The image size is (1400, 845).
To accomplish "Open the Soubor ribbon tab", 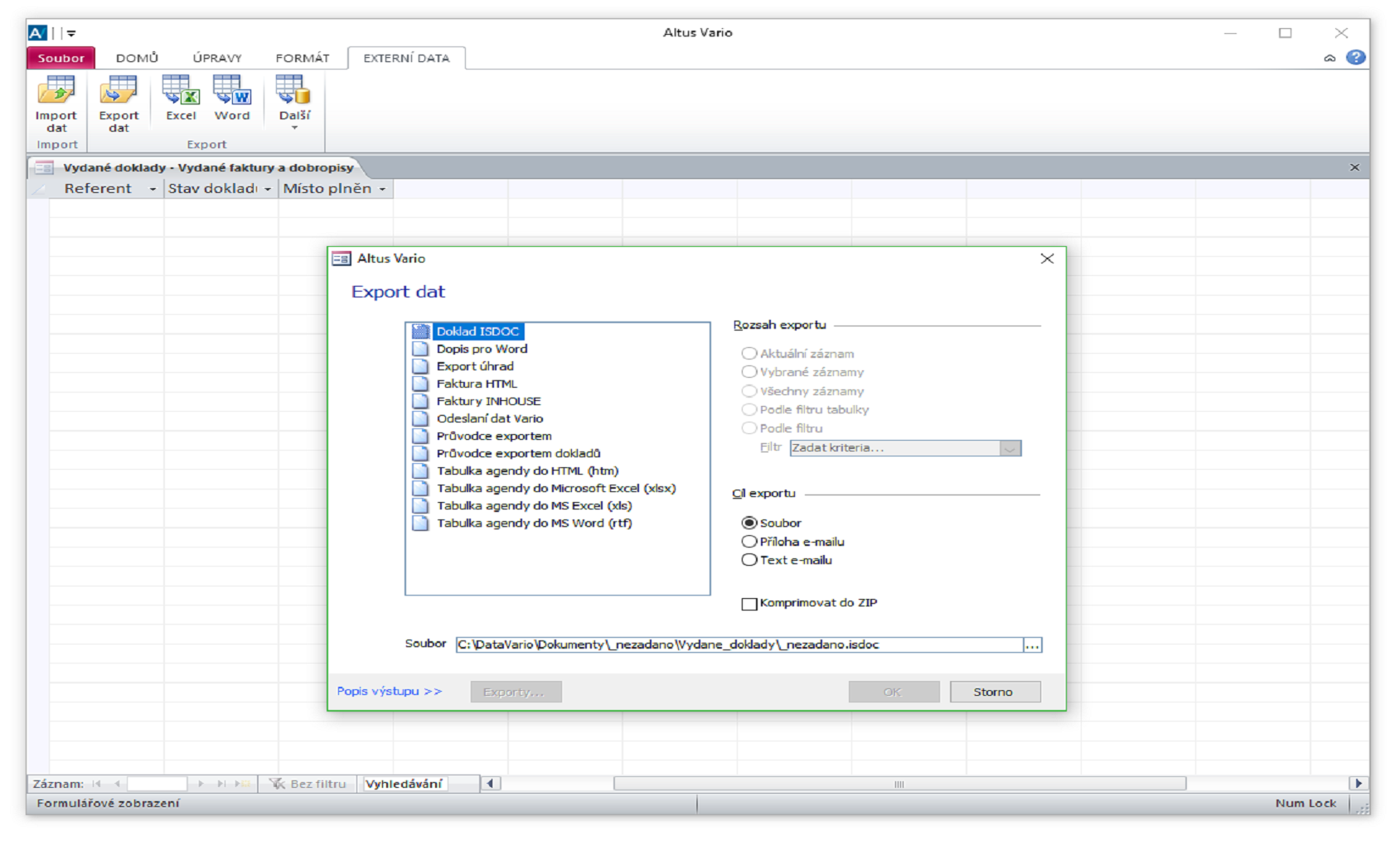I will 61,58.
